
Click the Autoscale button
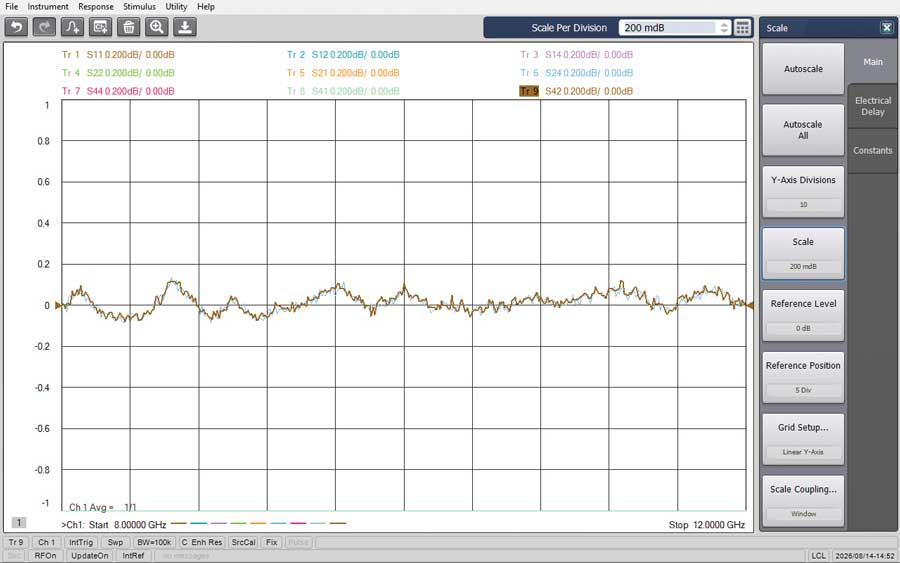pos(803,69)
